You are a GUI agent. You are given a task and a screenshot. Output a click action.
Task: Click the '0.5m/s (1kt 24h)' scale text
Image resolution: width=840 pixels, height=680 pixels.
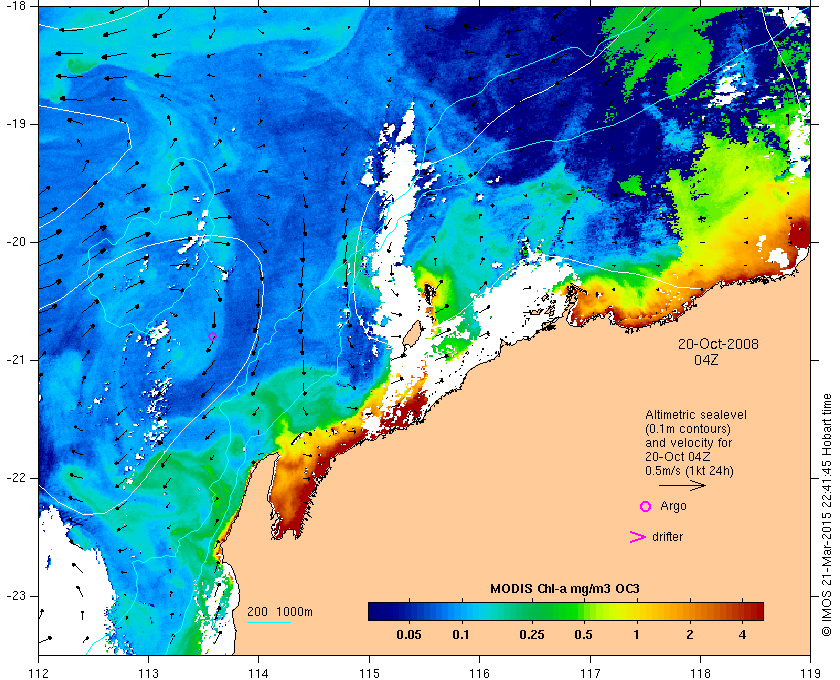(689, 471)
